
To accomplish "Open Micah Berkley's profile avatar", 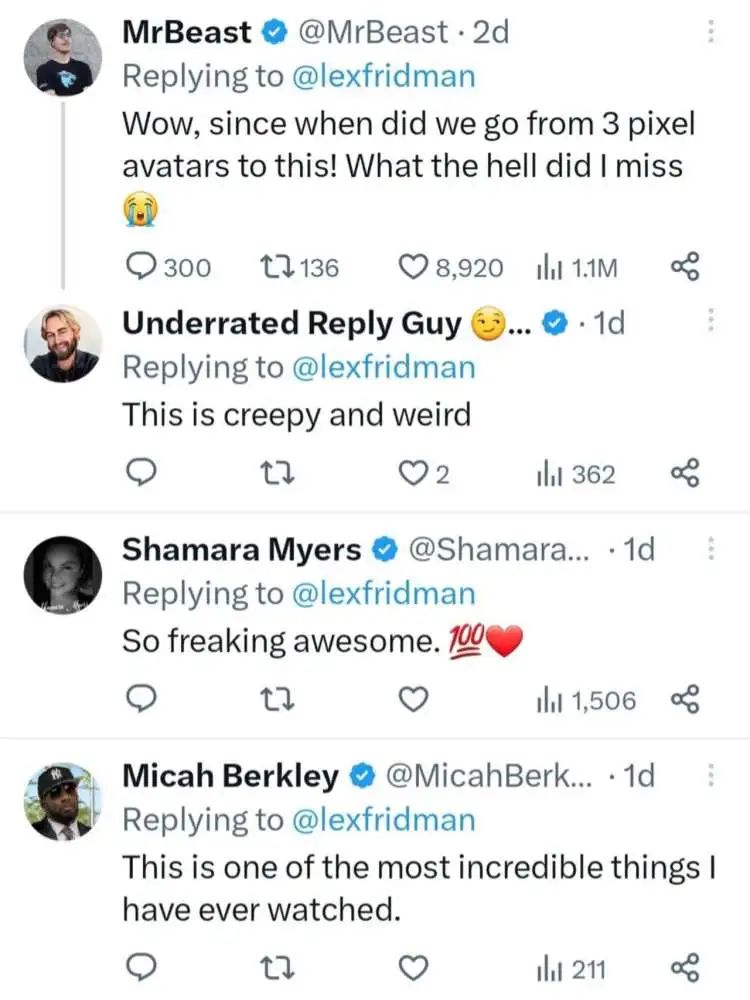I will click(62, 800).
